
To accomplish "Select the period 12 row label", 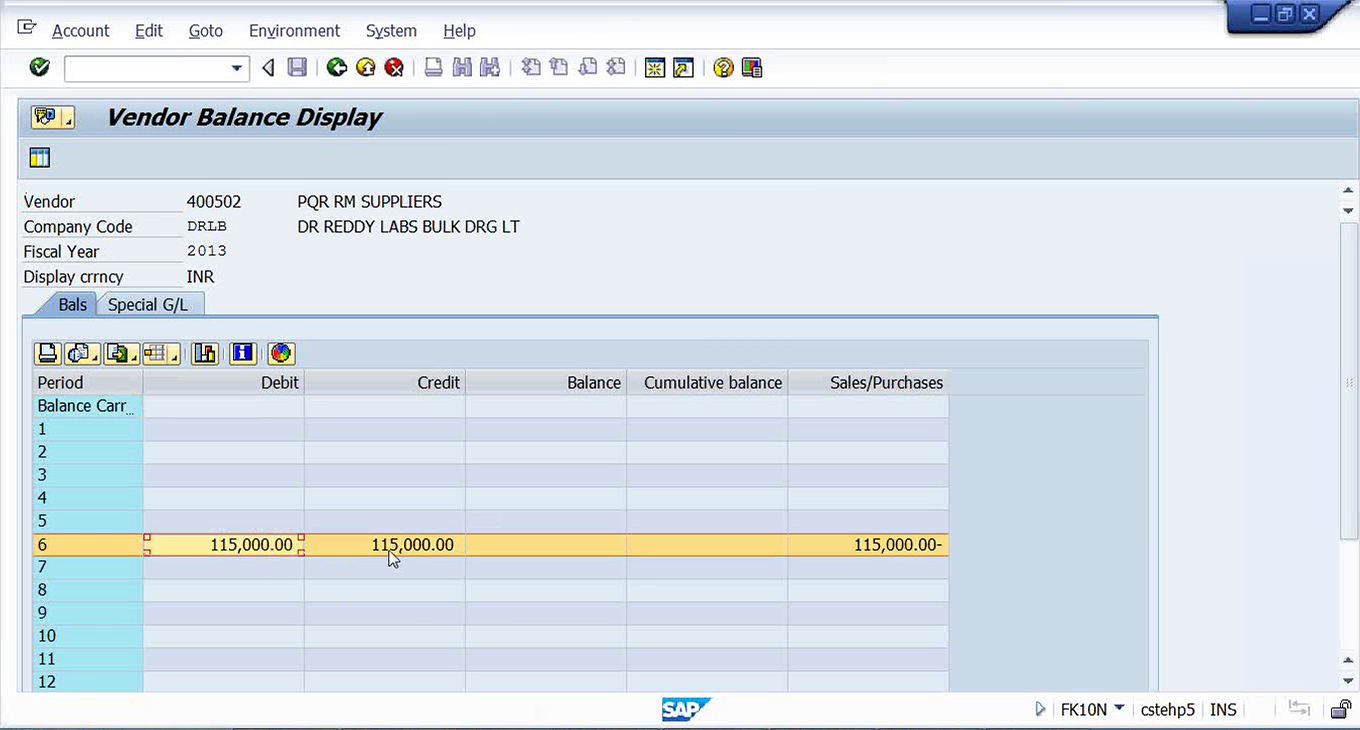I will click(88, 682).
